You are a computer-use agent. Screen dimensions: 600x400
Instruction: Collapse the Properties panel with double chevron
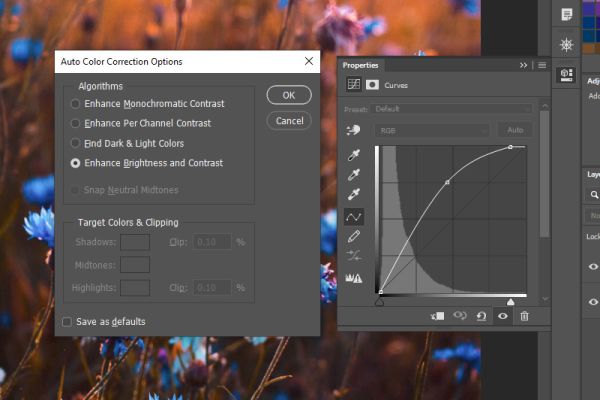(523, 65)
